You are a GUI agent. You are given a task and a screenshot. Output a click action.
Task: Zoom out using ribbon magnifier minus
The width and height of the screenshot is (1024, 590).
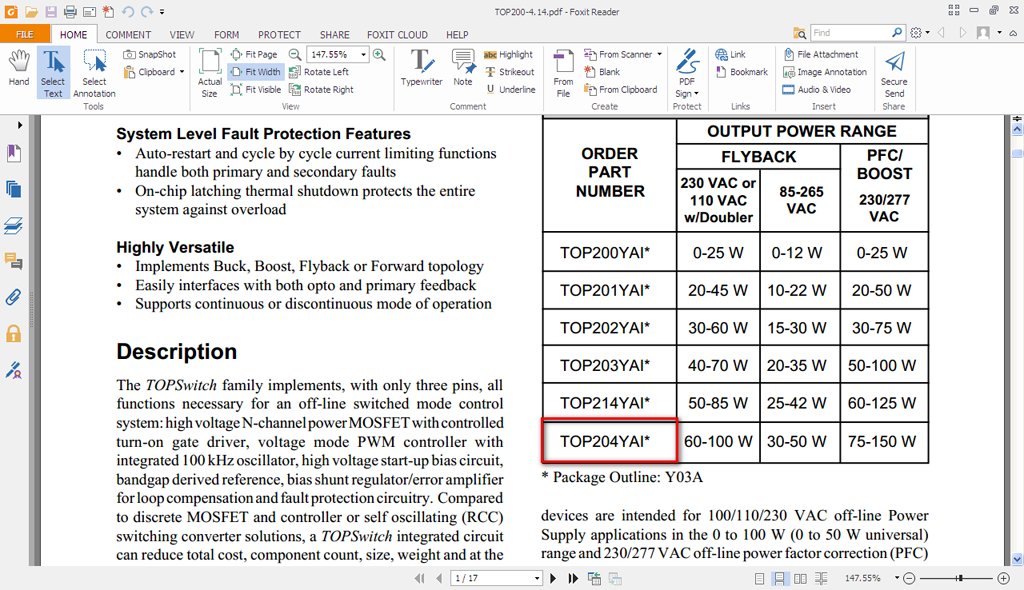295,54
